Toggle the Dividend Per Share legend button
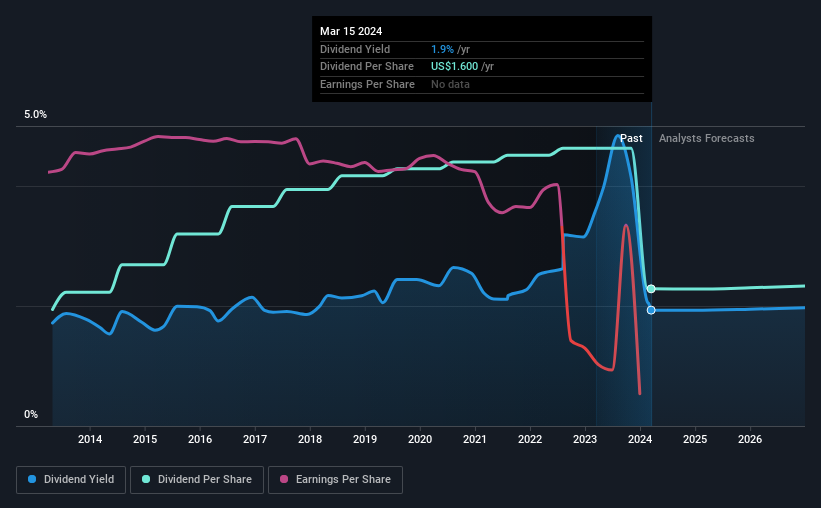The height and width of the screenshot is (508, 821). coord(197,480)
